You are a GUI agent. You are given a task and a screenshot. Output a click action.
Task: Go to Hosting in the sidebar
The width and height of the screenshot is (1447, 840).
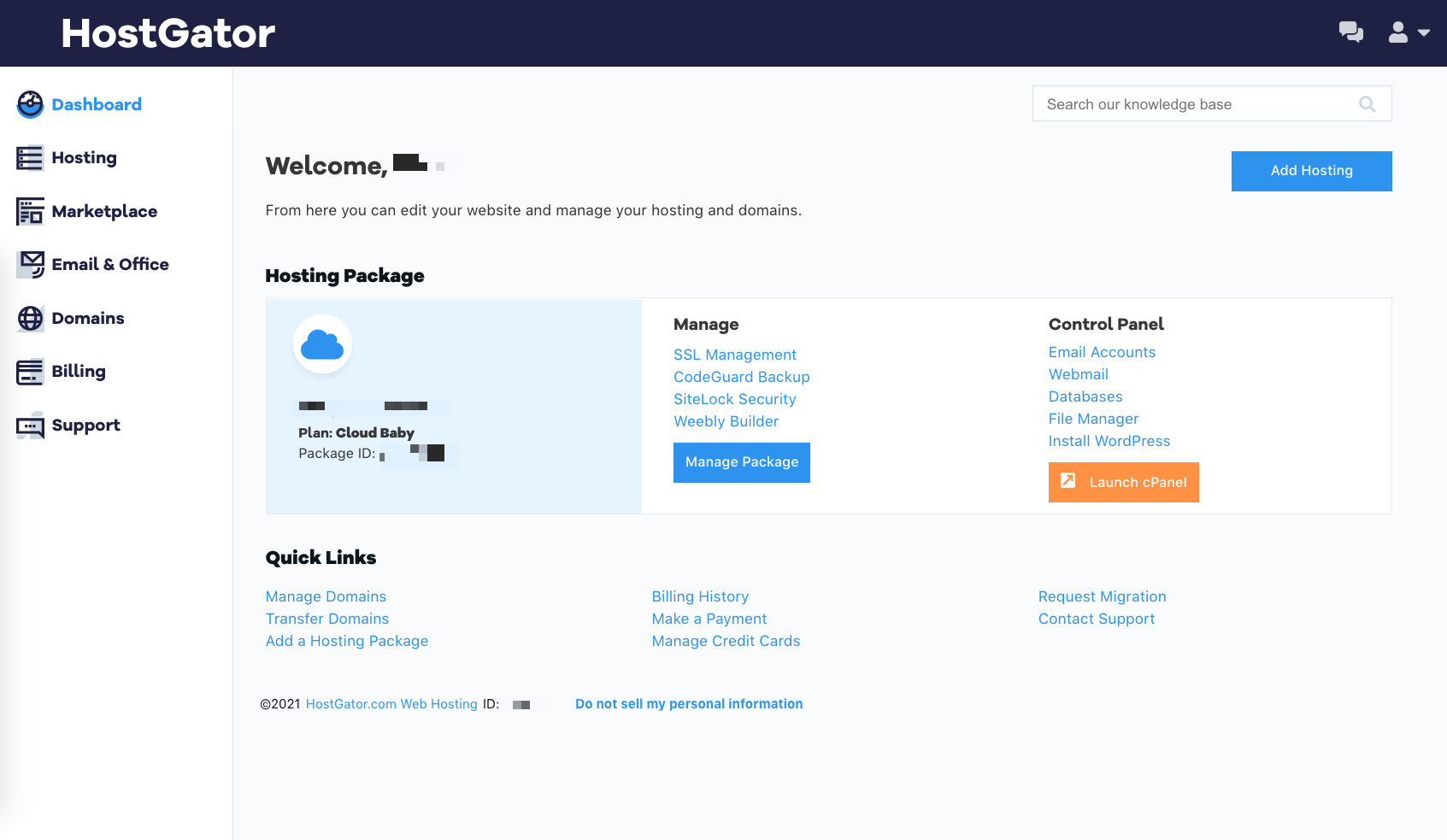(x=84, y=158)
